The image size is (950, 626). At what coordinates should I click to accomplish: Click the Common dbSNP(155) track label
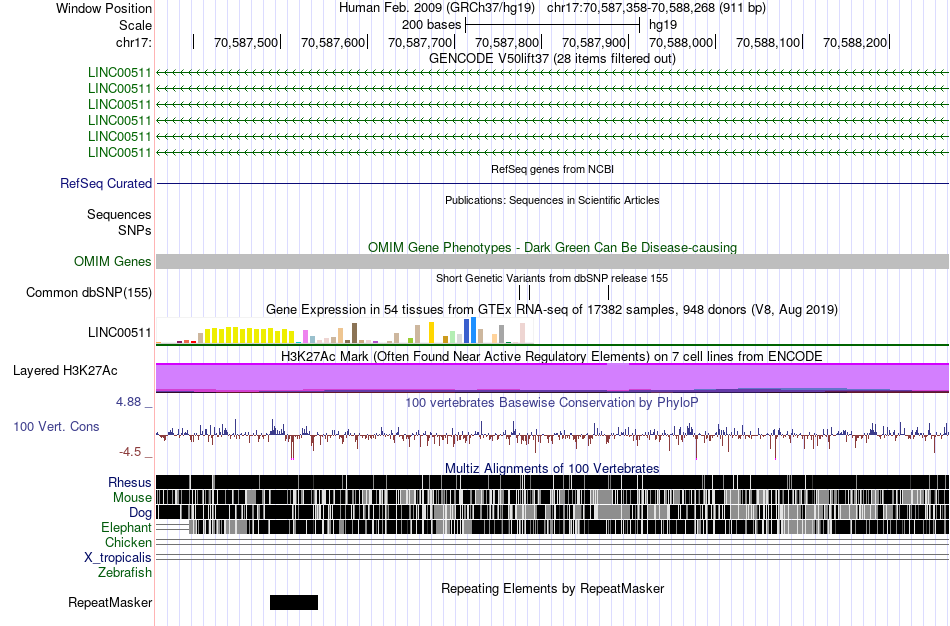tap(89, 293)
